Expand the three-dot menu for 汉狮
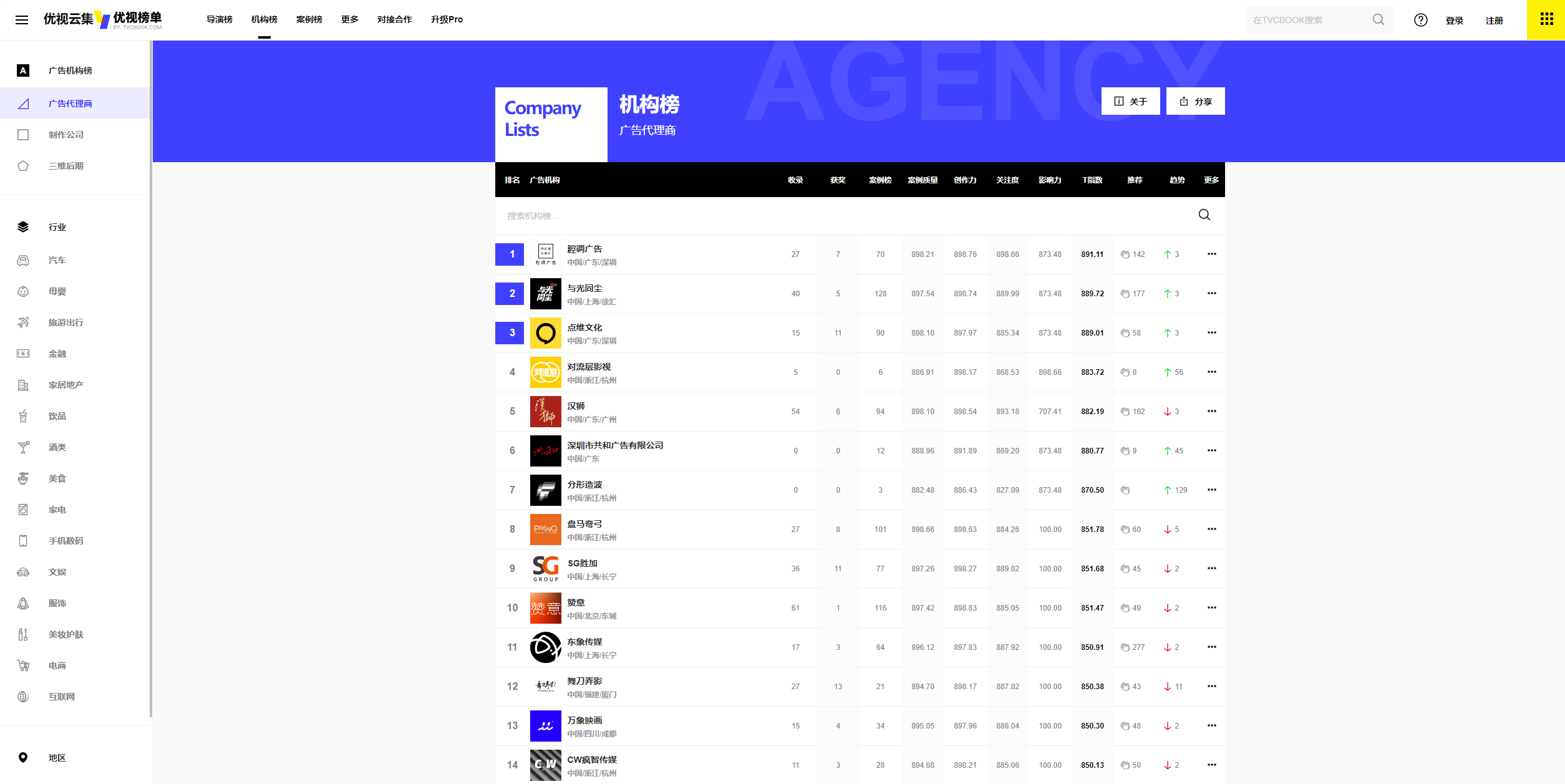1565x784 pixels. point(1211,411)
